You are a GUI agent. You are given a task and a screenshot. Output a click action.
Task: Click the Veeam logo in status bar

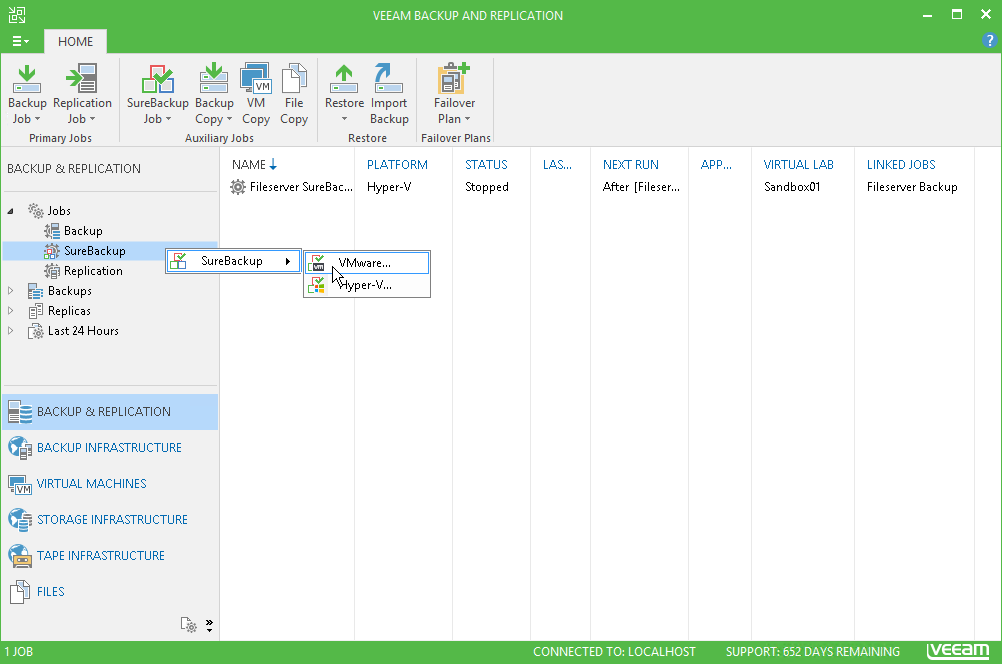(x=958, y=651)
